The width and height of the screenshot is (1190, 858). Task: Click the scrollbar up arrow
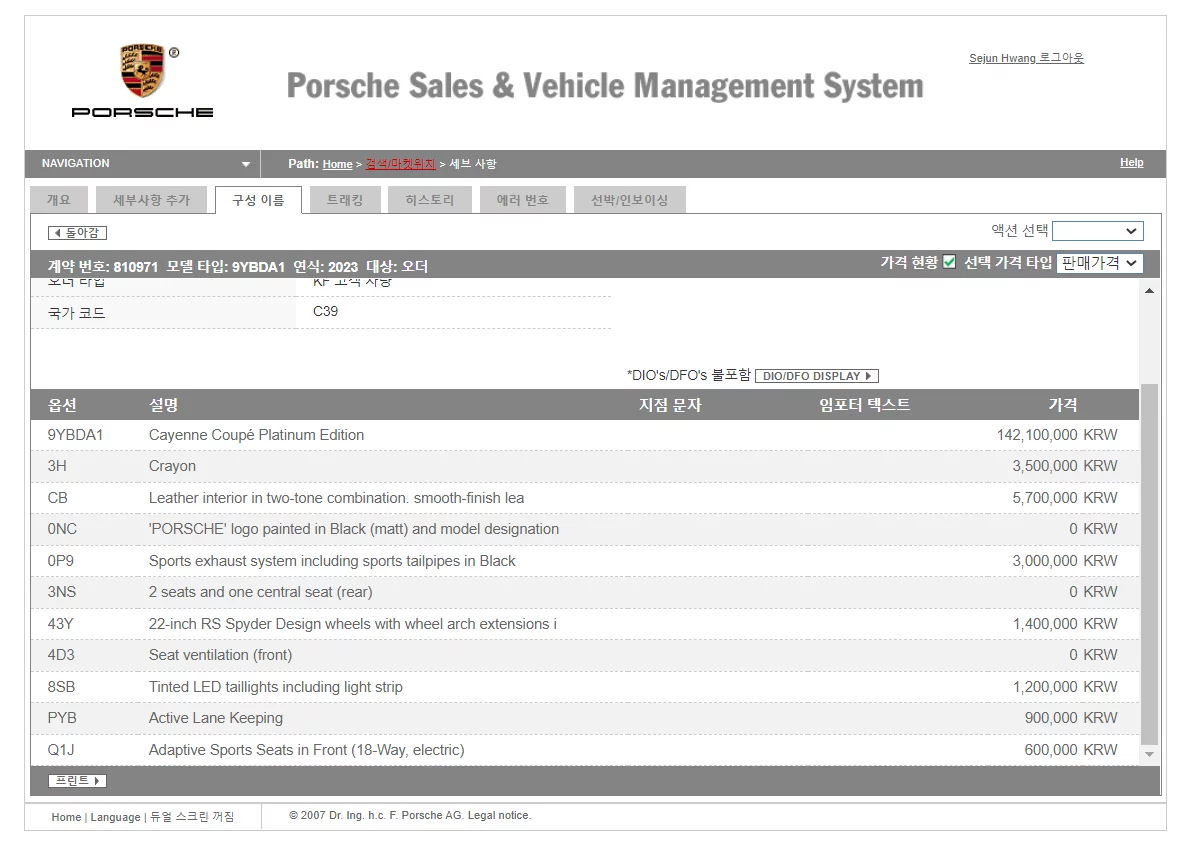click(x=1149, y=291)
